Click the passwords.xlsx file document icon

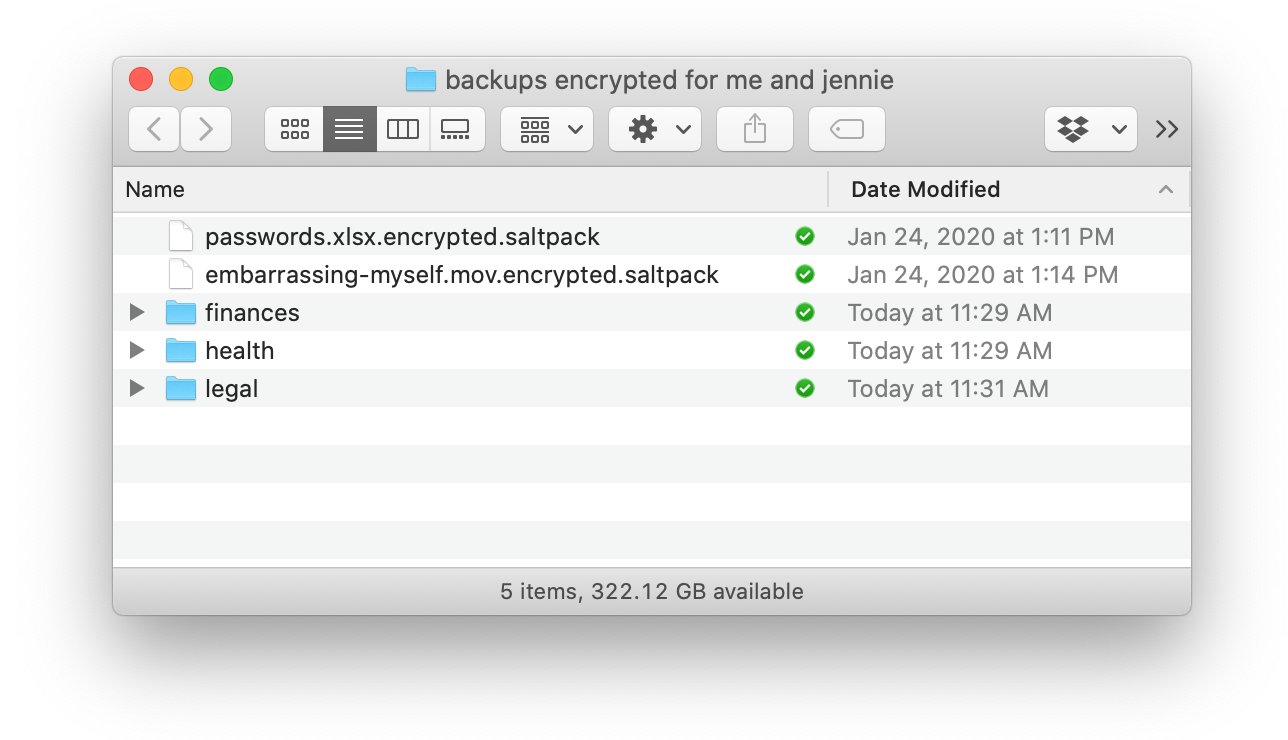(x=180, y=237)
